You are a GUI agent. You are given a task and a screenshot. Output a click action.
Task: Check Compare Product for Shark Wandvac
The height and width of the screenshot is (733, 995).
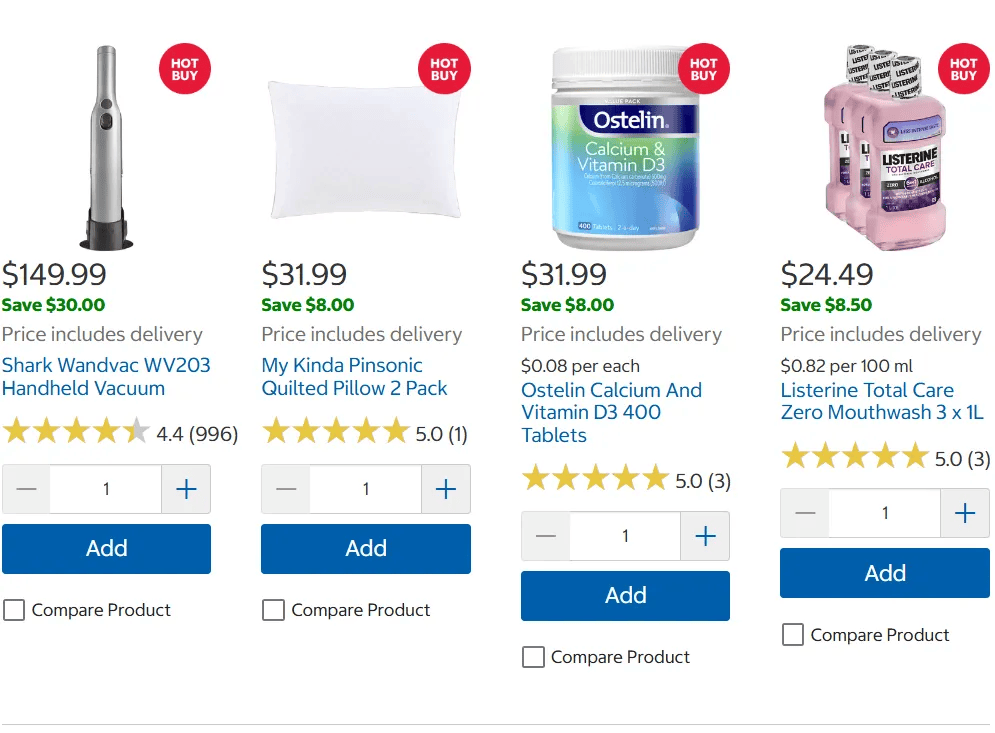point(14,610)
